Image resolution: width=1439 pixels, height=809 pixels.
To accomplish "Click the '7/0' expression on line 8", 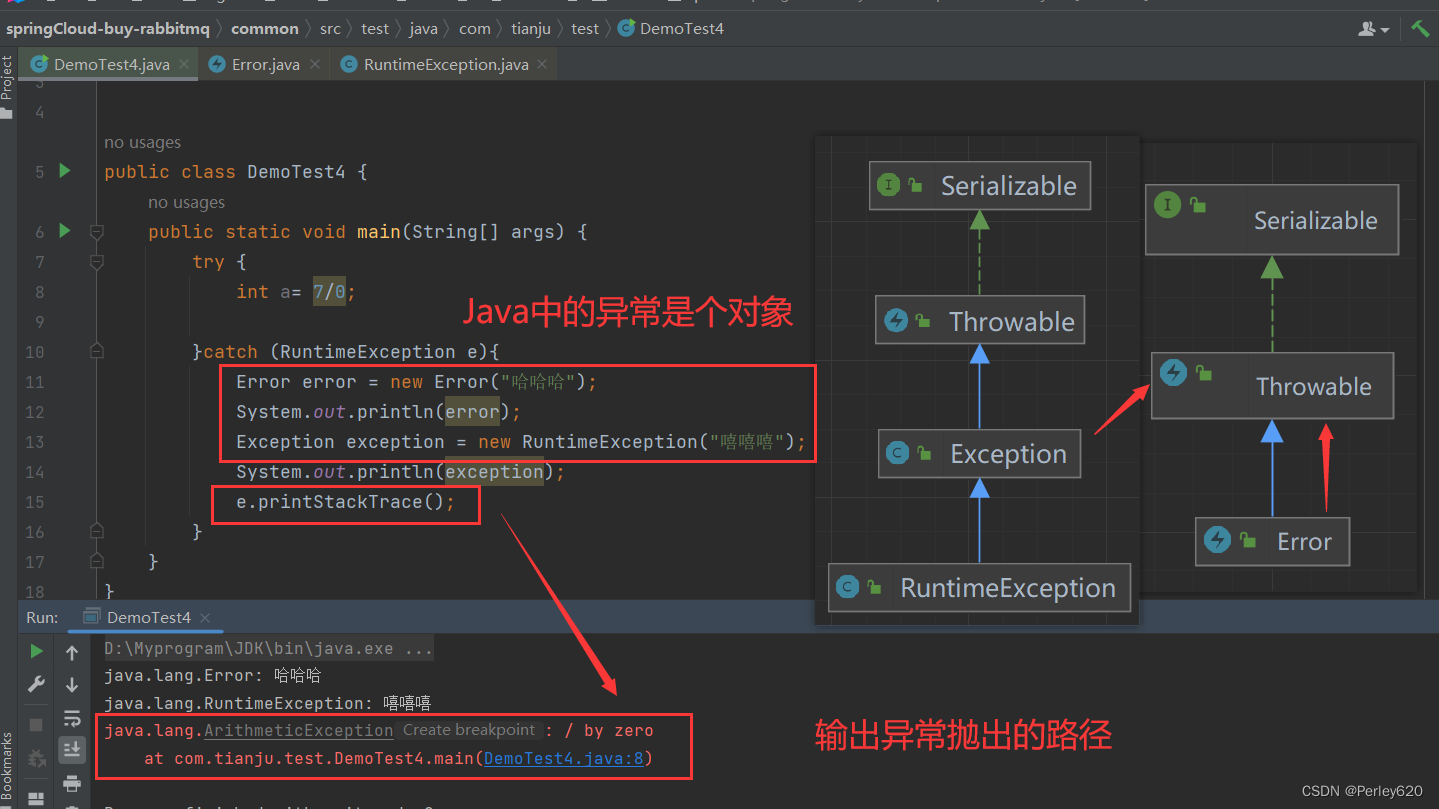I will click(x=329, y=292).
